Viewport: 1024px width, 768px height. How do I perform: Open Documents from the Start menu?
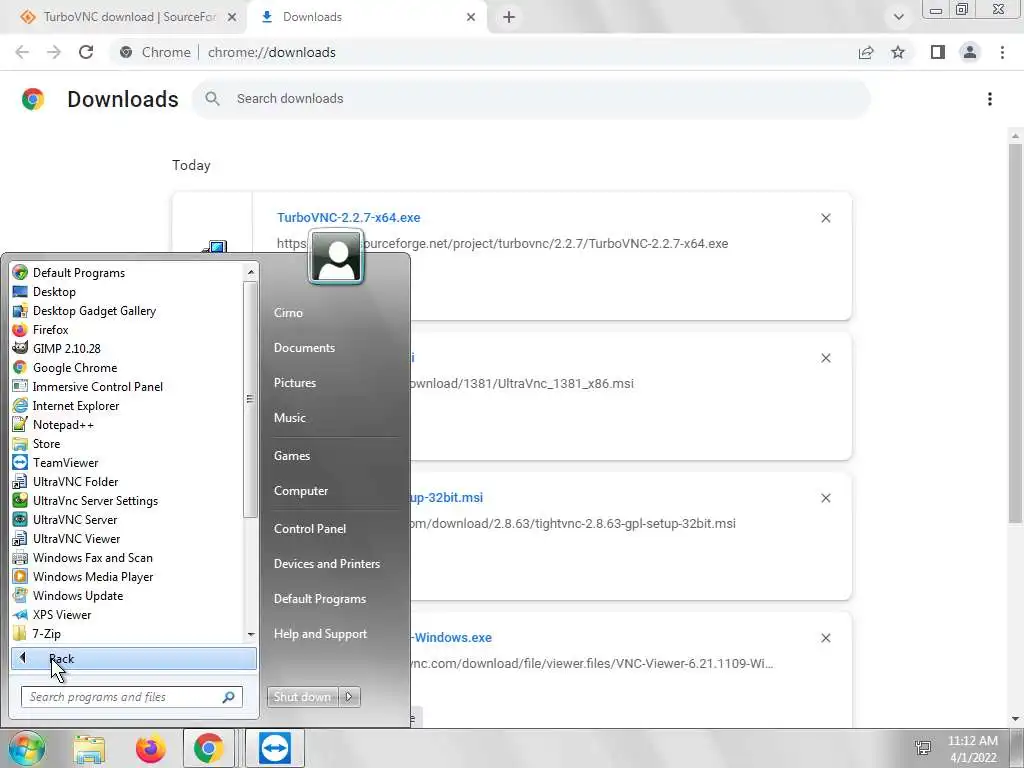[x=304, y=348]
